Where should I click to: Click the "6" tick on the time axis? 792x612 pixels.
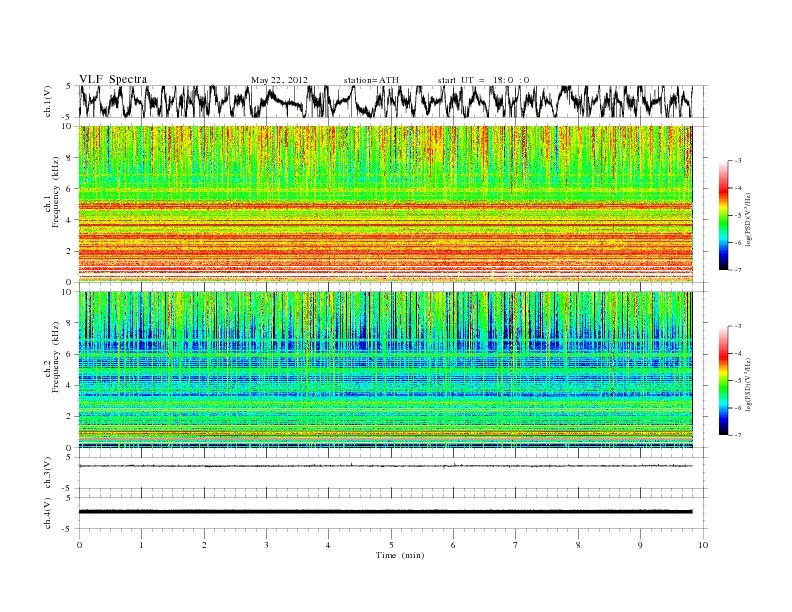click(x=453, y=545)
